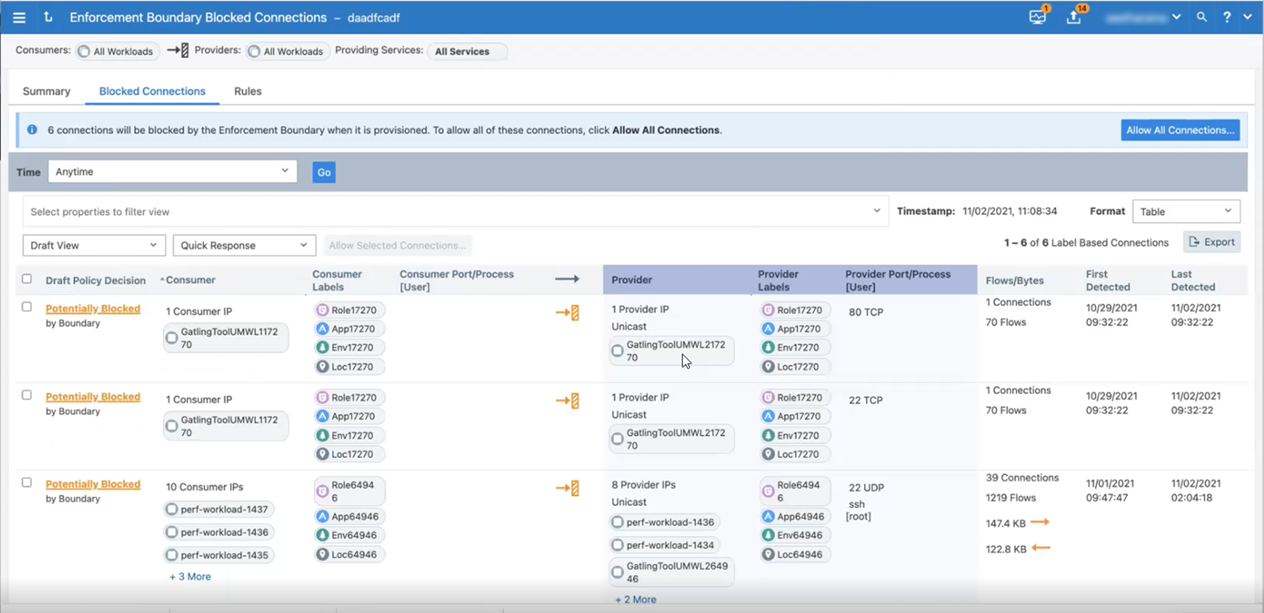Click the Role17270 label in first row consumer
The height and width of the screenshot is (613, 1264).
click(350, 310)
